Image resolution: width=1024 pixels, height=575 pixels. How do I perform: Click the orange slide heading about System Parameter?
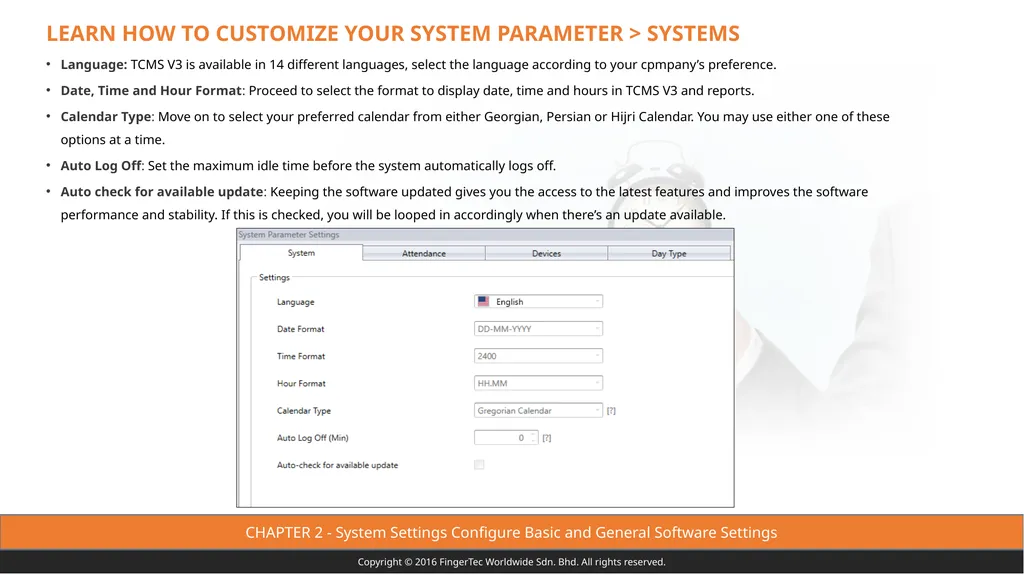pos(392,33)
